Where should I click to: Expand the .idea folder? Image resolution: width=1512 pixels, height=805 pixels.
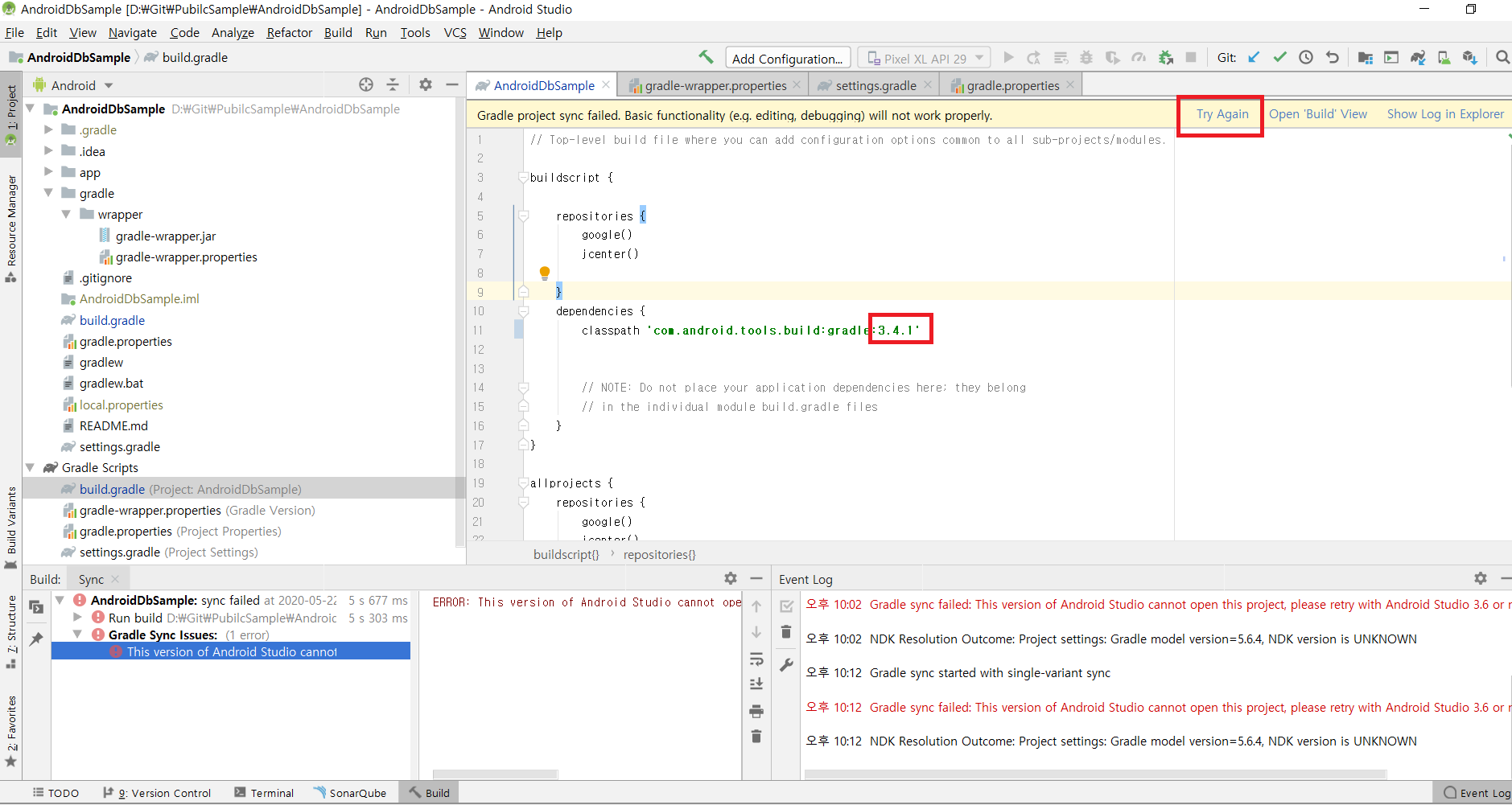(x=48, y=150)
